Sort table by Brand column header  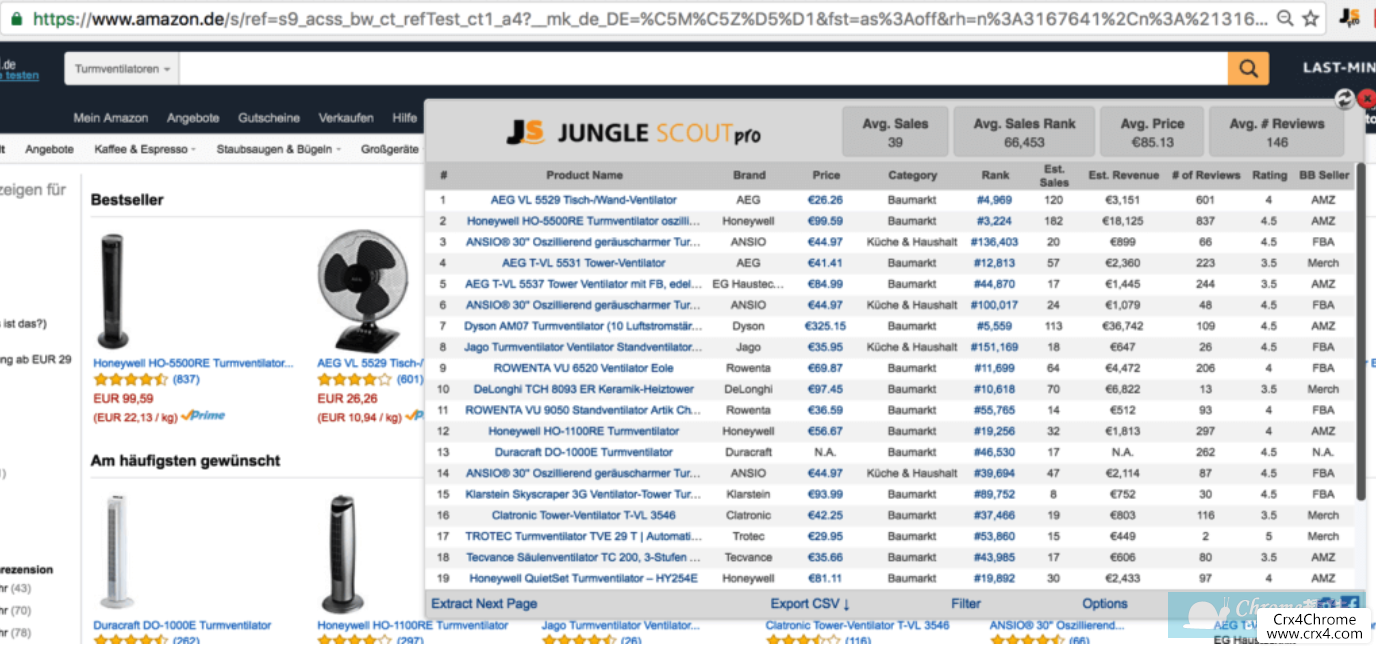coord(749,175)
